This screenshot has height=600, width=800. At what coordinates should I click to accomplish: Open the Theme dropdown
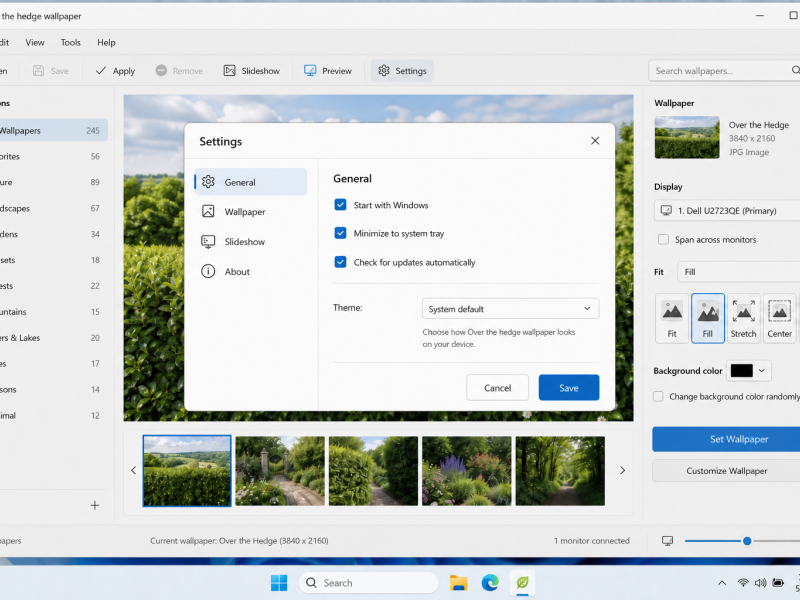click(510, 309)
